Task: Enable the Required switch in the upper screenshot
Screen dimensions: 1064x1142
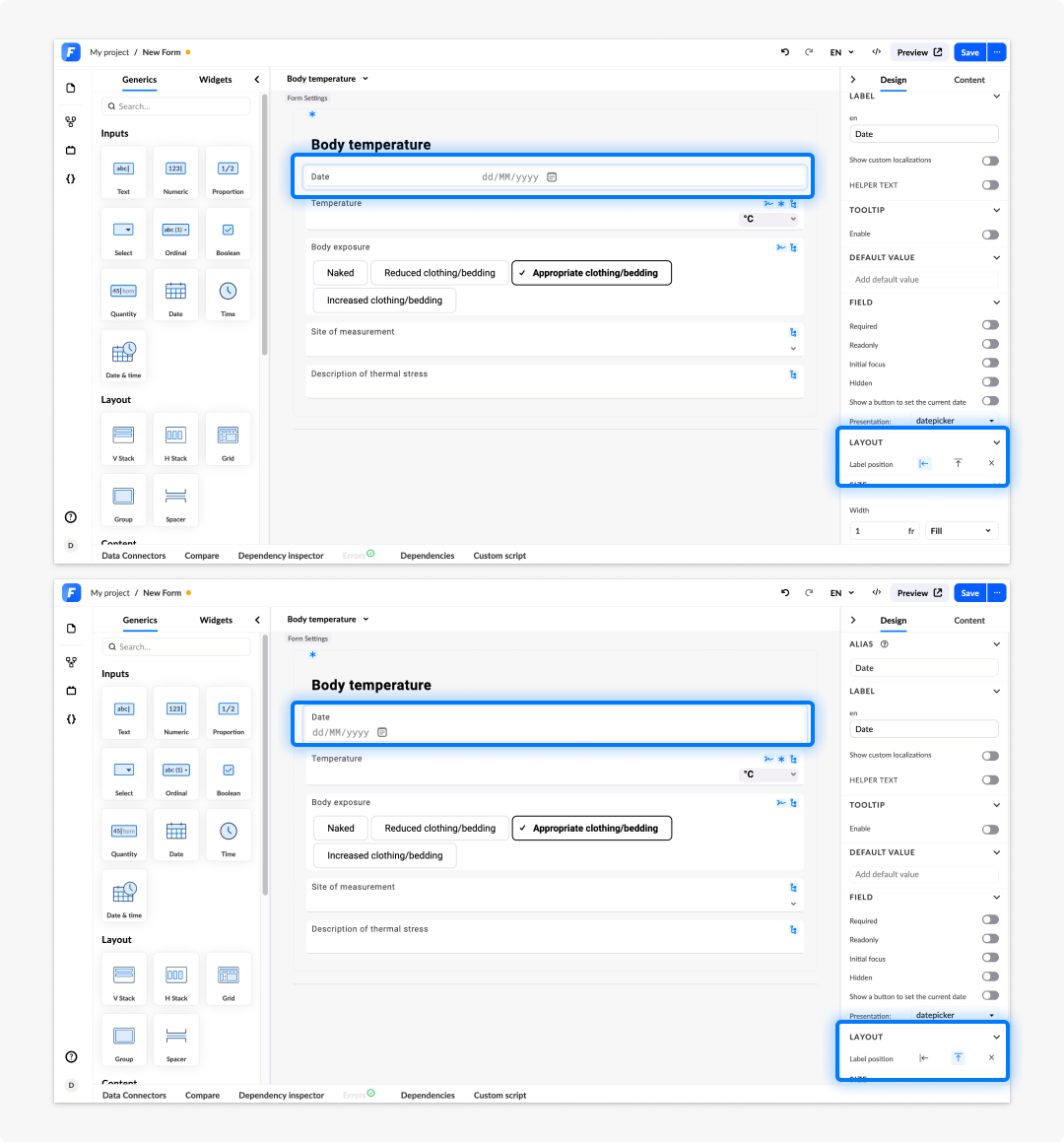Action: tap(990, 325)
